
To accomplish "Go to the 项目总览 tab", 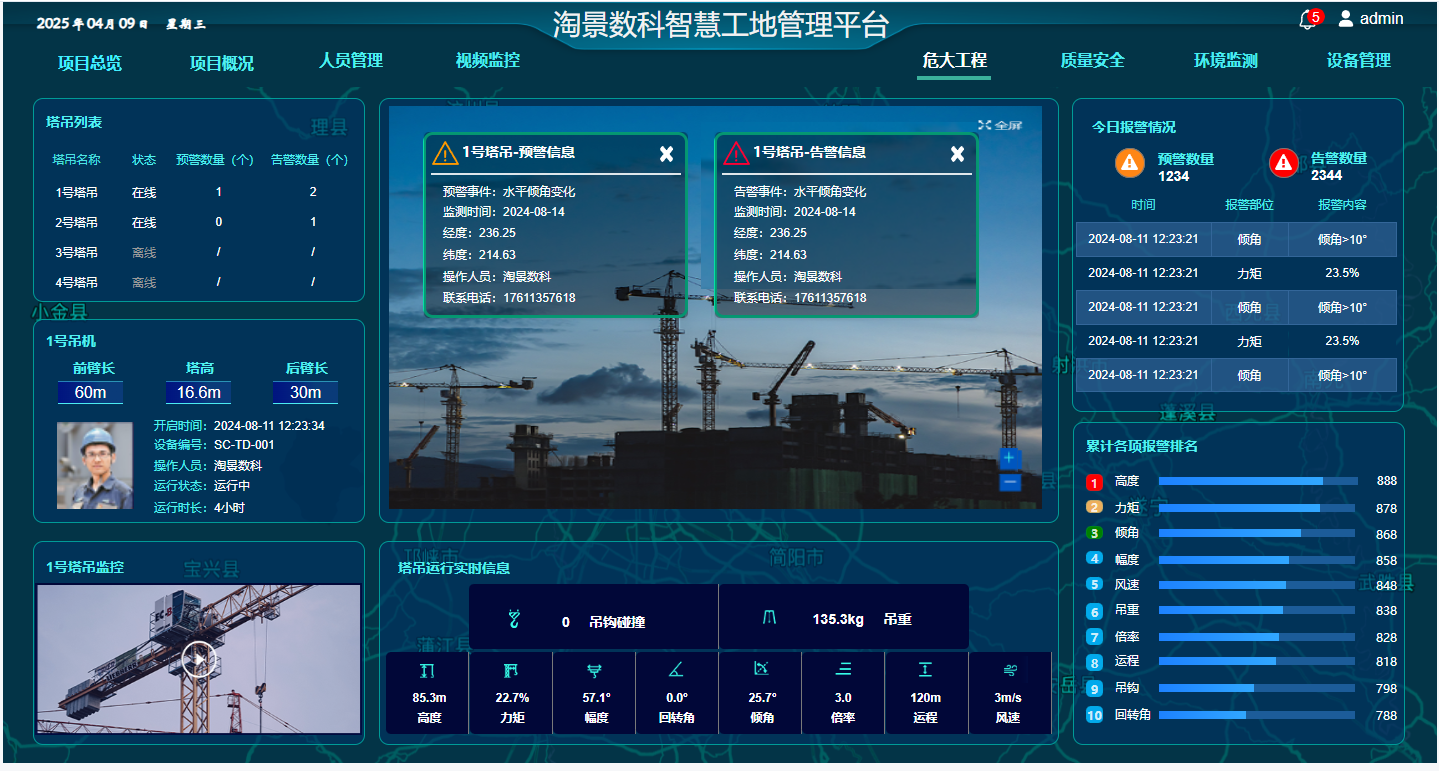I will [x=90, y=63].
